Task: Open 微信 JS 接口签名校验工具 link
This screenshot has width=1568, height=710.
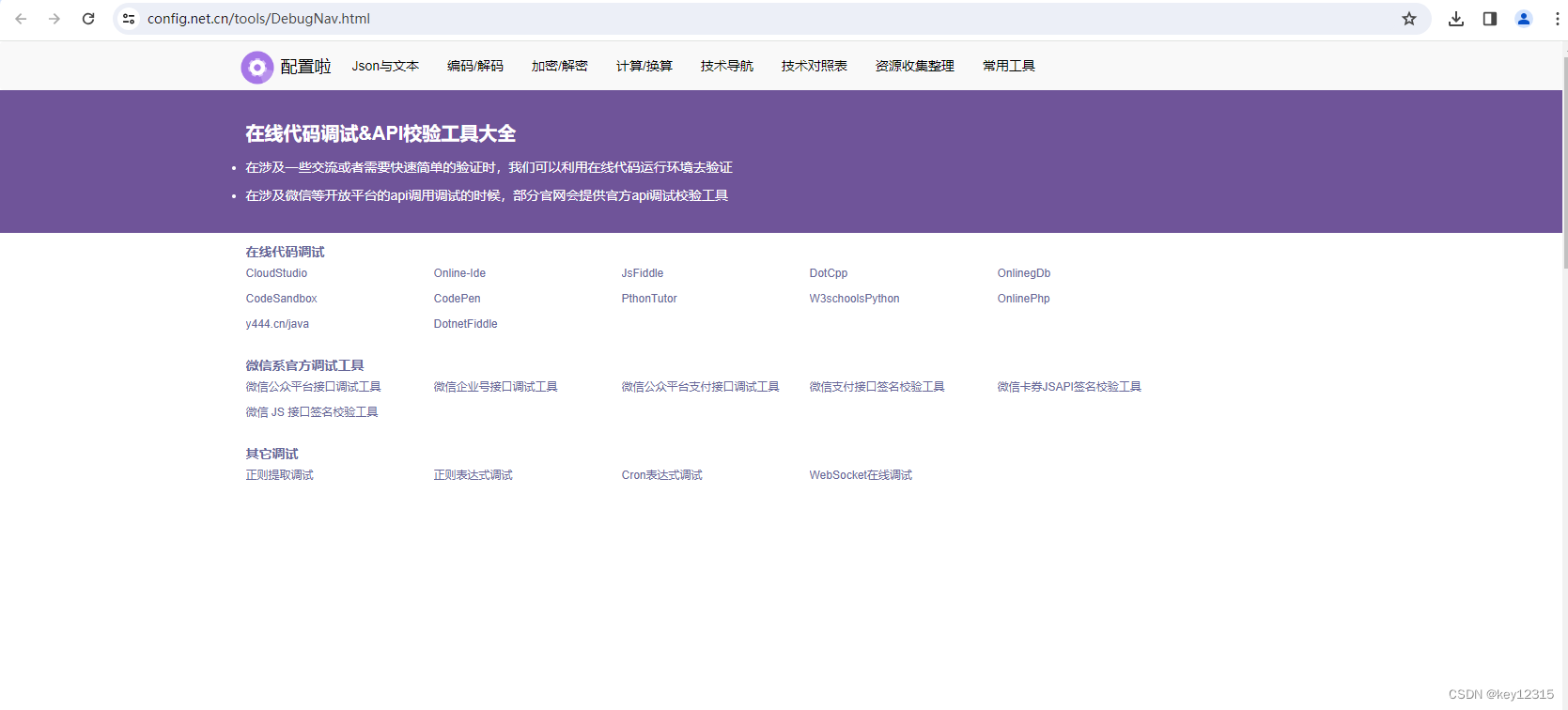Action: (312, 412)
